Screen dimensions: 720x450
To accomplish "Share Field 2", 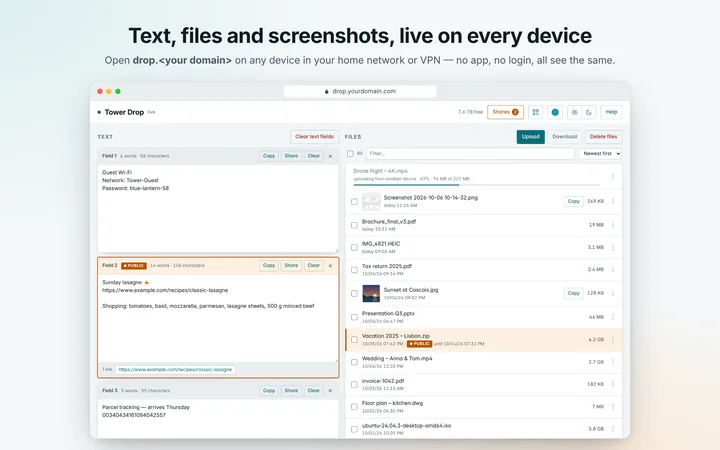I will 291,265.
